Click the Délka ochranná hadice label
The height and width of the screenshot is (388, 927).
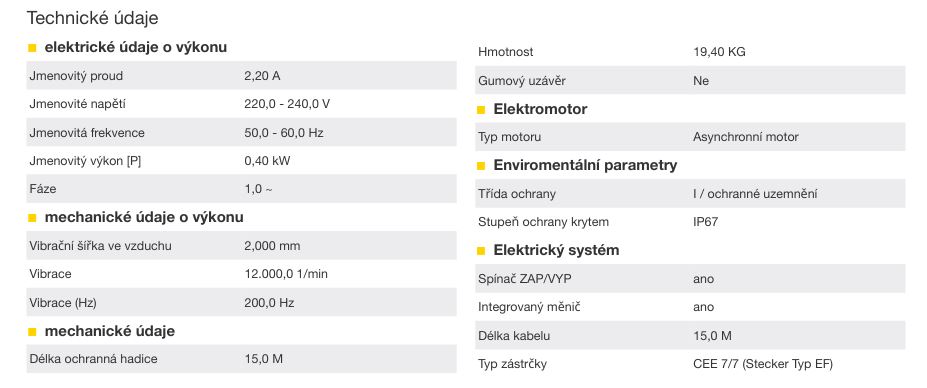coord(93,359)
